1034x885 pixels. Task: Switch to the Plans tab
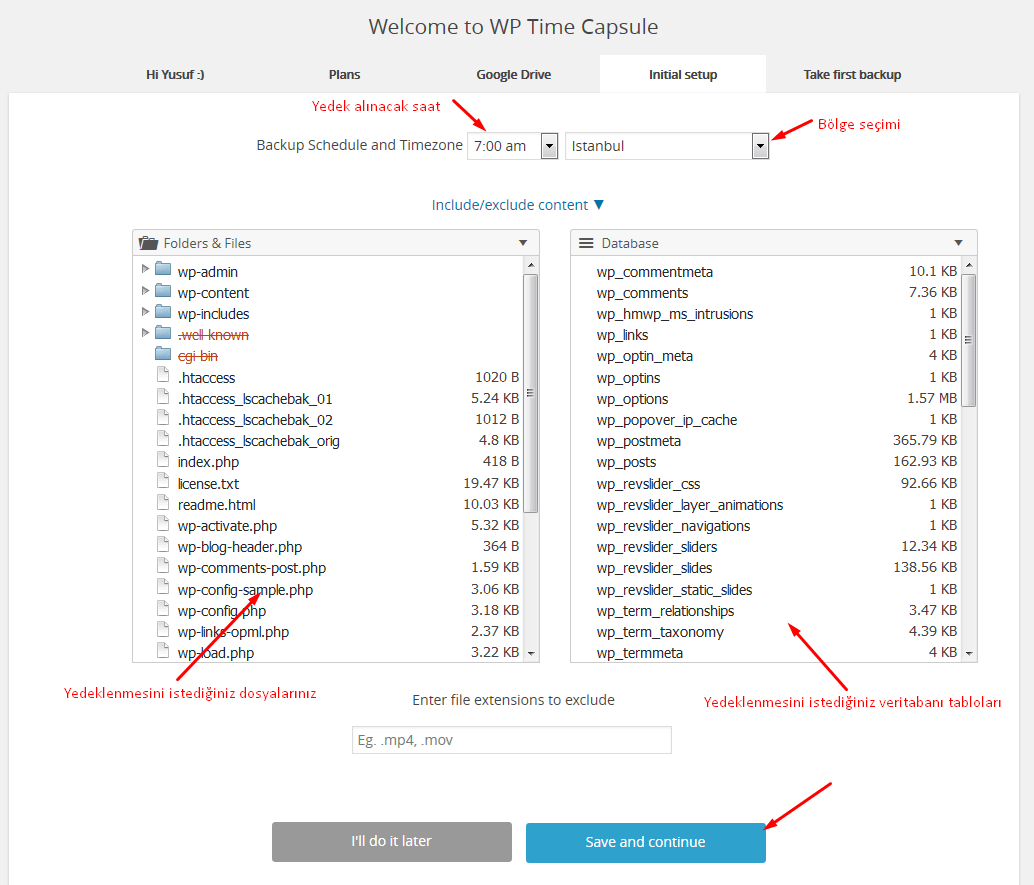tap(344, 73)
